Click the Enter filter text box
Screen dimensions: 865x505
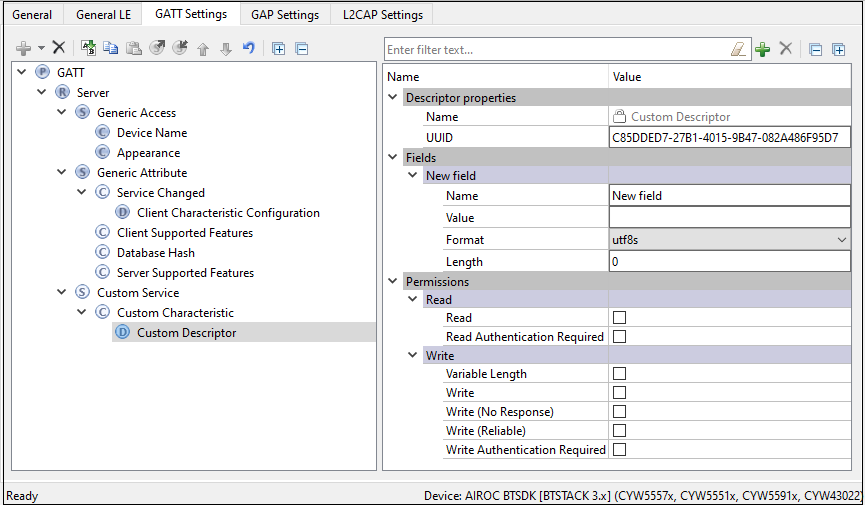click(x=555, y=49)
